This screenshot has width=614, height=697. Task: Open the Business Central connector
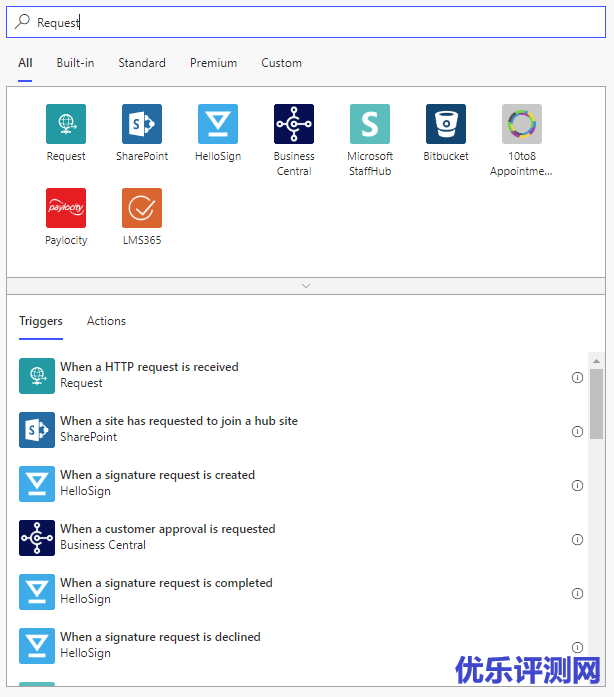[294, 124]
